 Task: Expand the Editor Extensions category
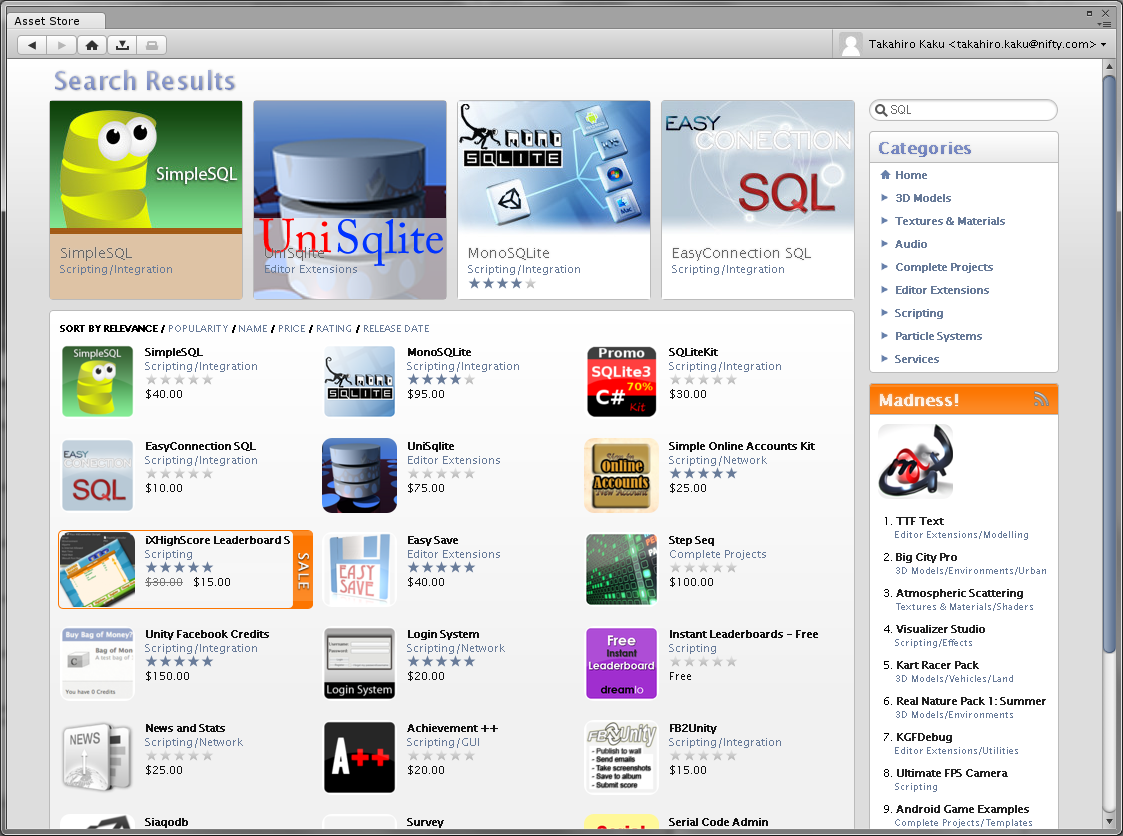941,289
